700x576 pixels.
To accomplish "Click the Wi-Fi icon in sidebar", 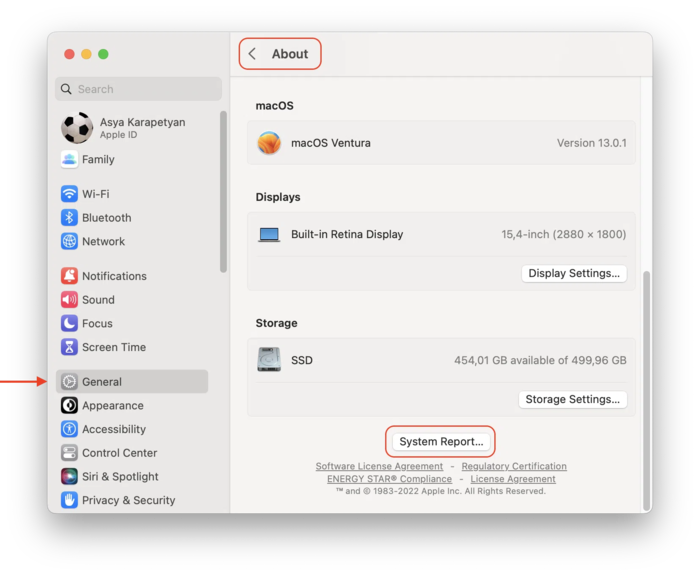I will point(69,194).
